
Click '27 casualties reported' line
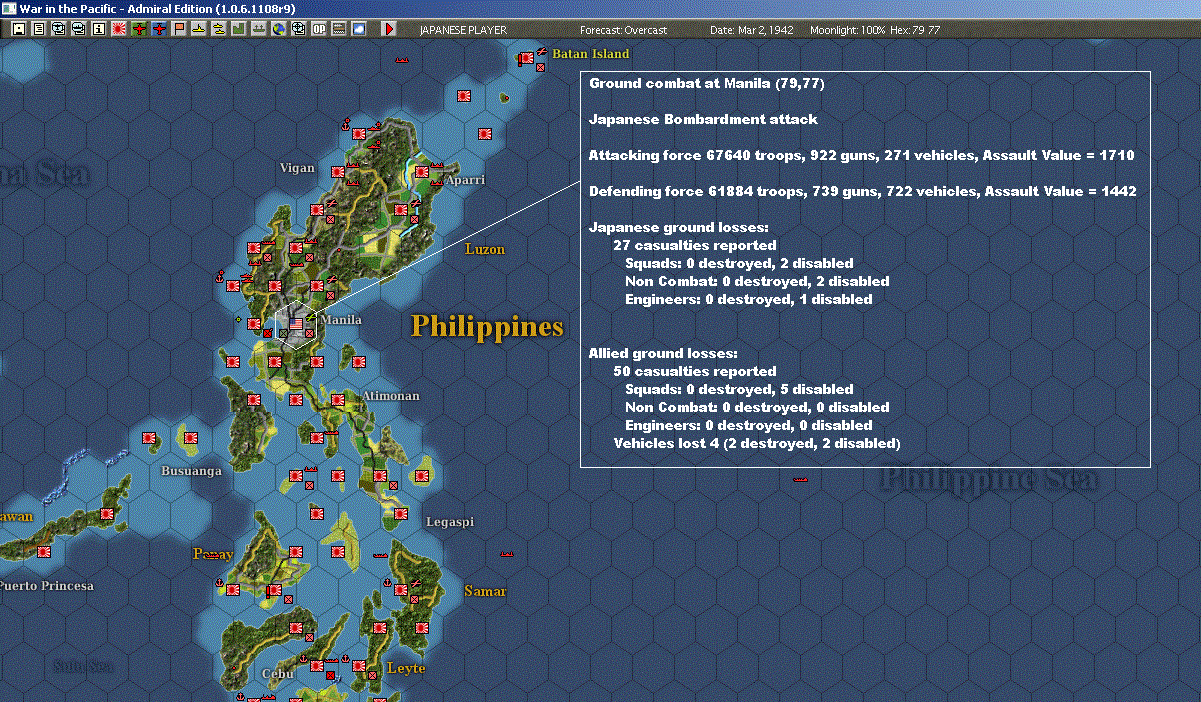click(695, 245)
